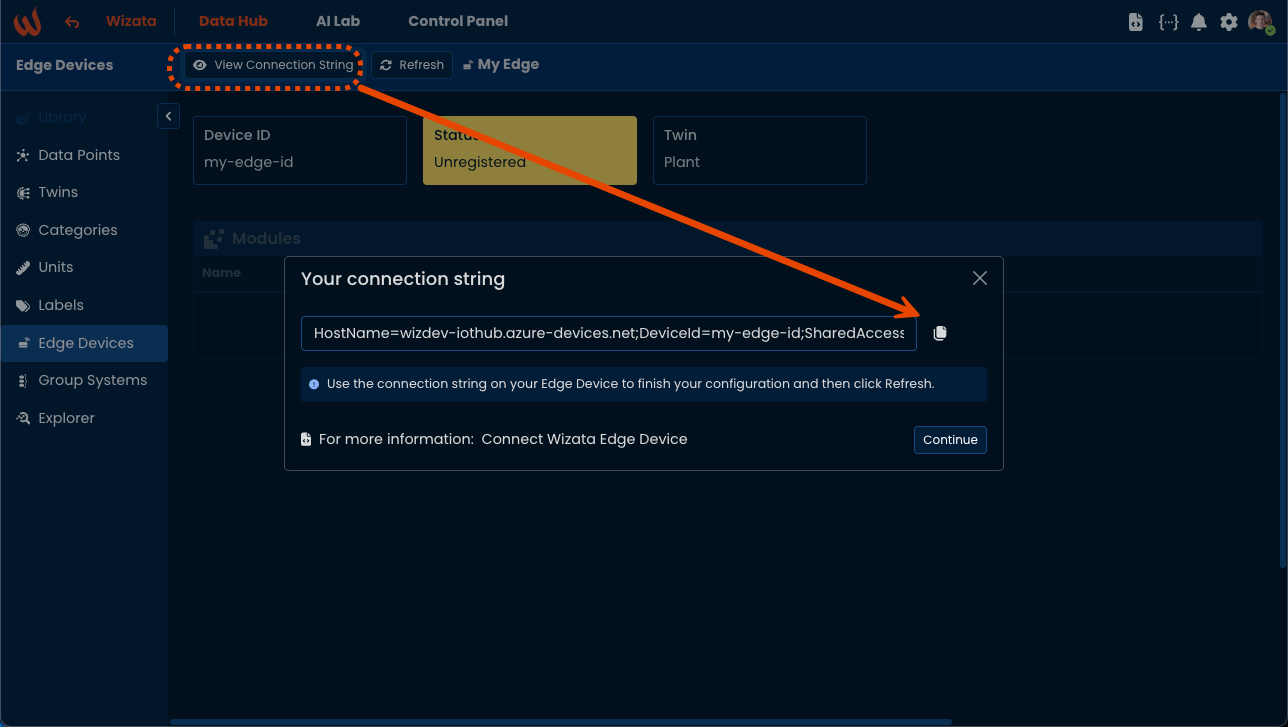Click the Name column header in Modules
1288x727 pixels.
click(x=221, y=272)
